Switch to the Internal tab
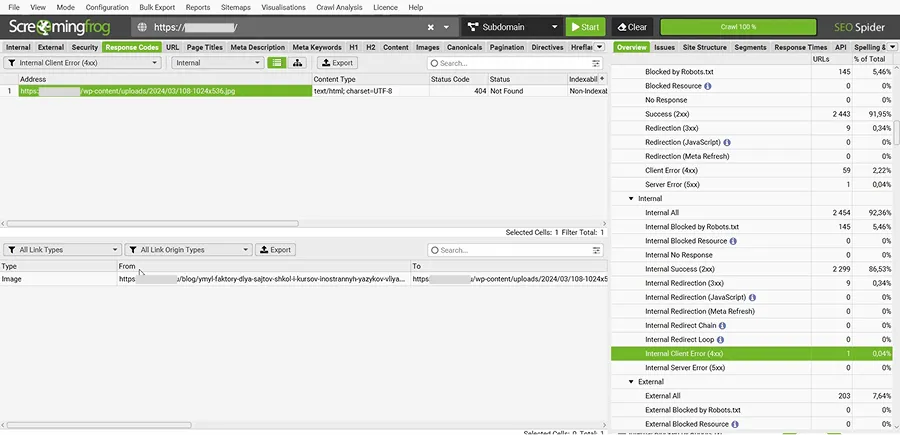 18,48
